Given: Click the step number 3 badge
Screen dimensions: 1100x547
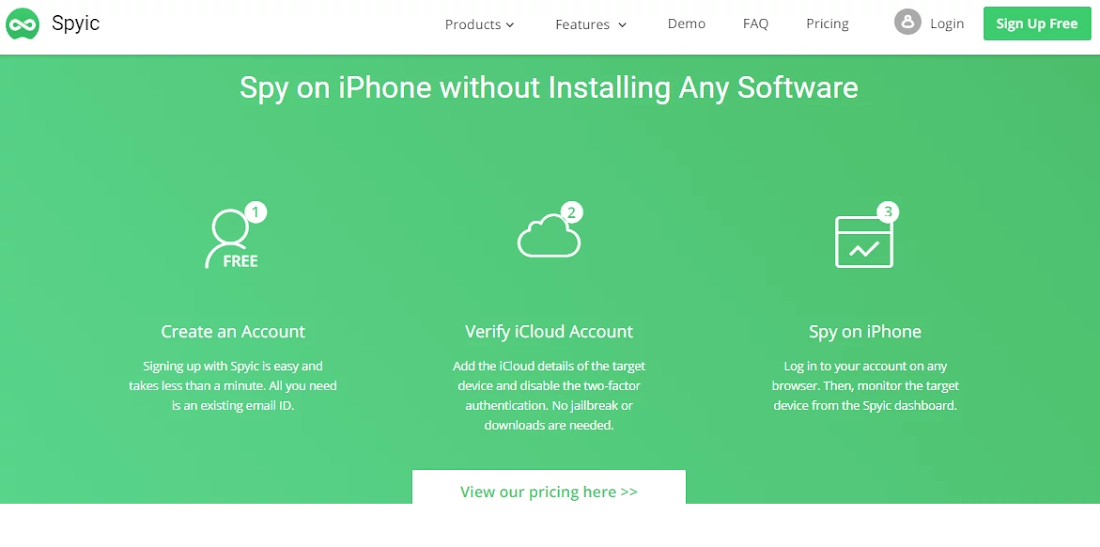Looking at the screenshot, I should 887,212.
